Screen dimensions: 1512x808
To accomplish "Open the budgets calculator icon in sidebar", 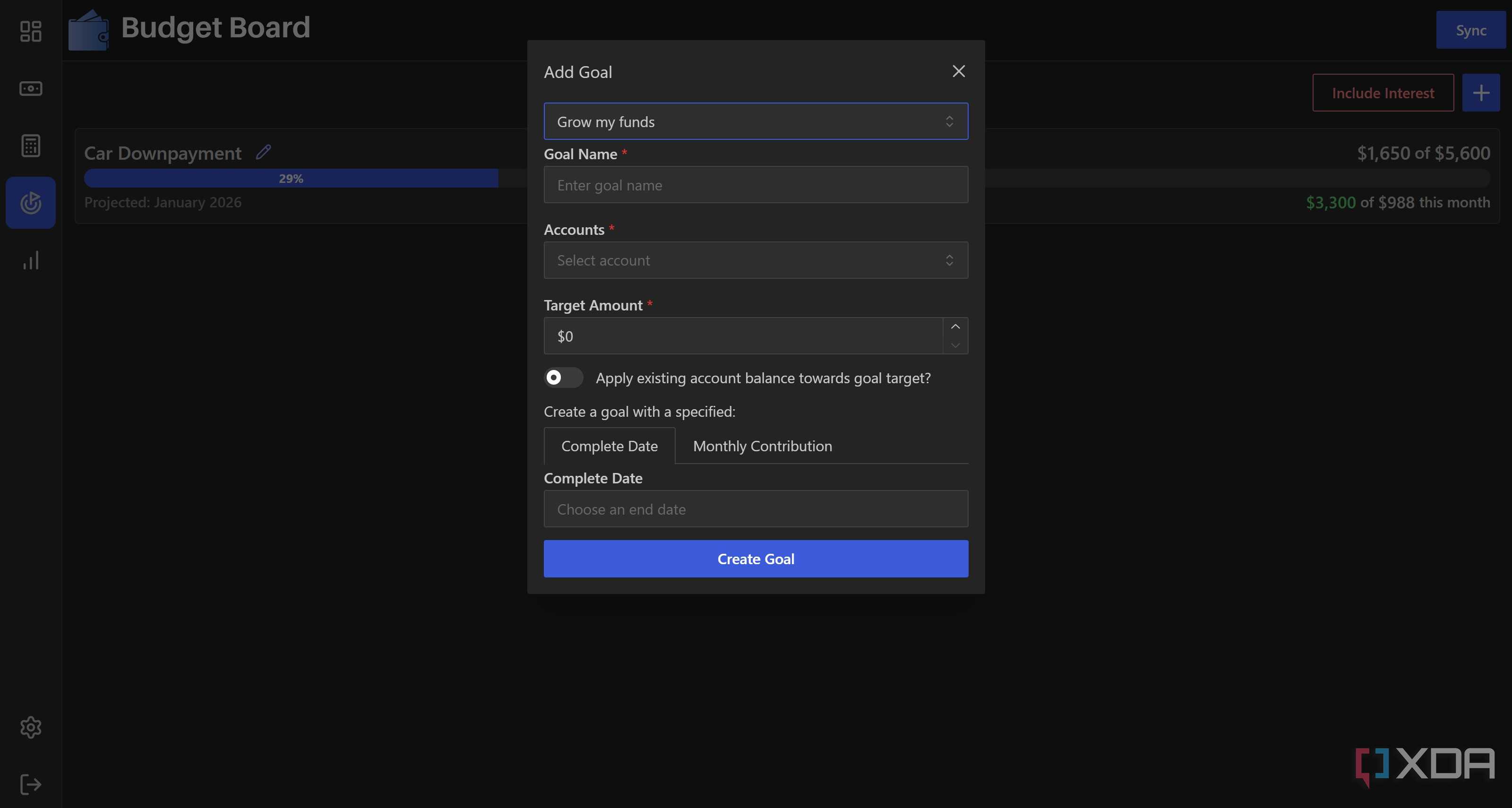I will (31, 146).
